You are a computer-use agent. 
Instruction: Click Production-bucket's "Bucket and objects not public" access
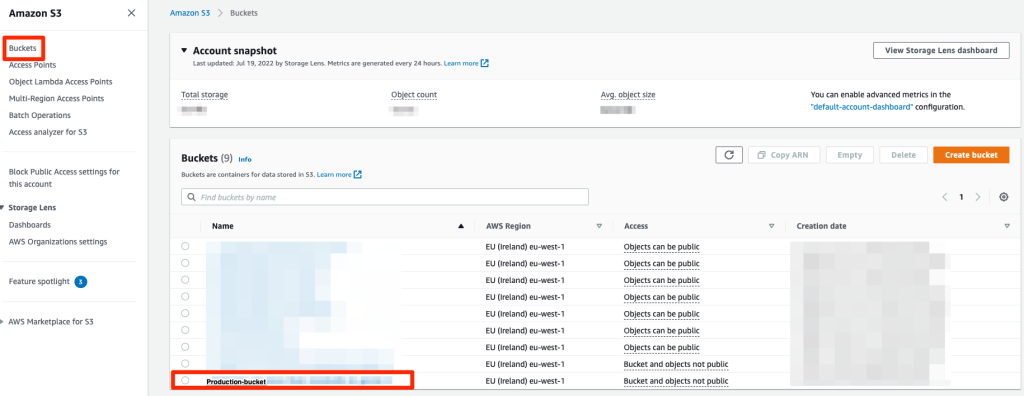coord(676,381)
